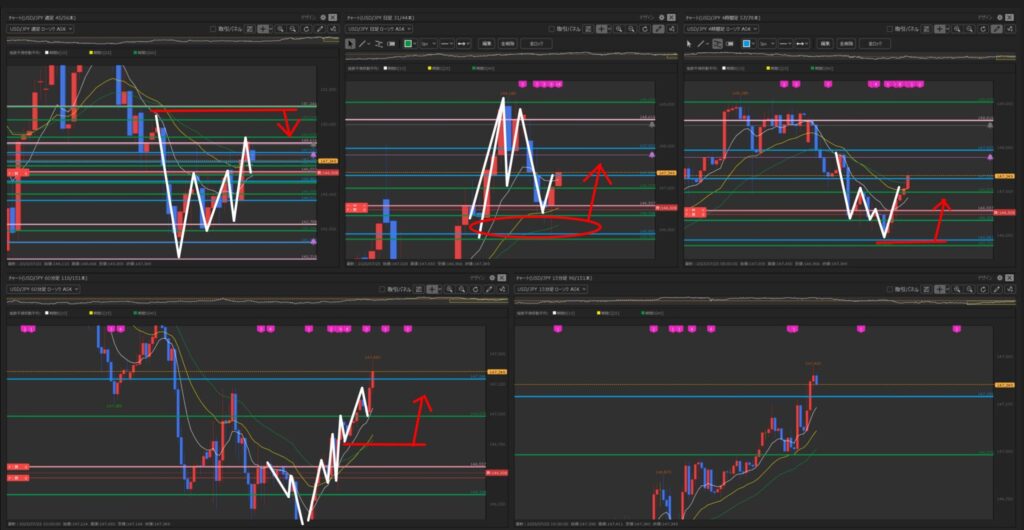Refresh the 15-minute chart

(x=983, y=289)
